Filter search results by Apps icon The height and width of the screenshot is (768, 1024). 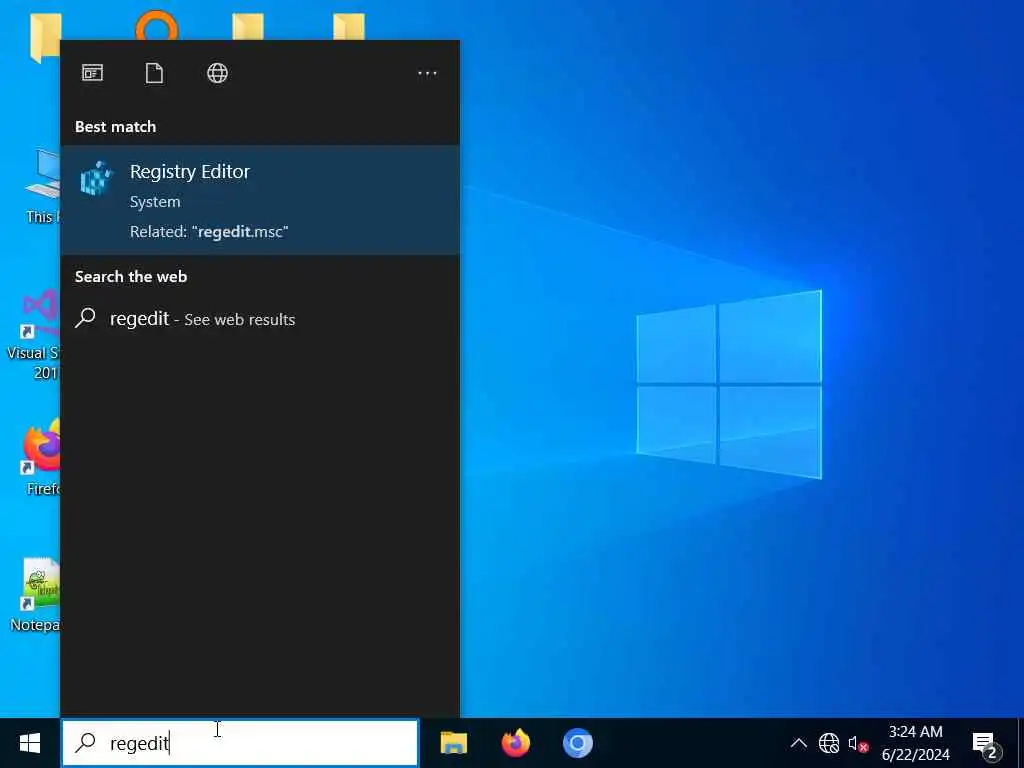pos(92,72)
